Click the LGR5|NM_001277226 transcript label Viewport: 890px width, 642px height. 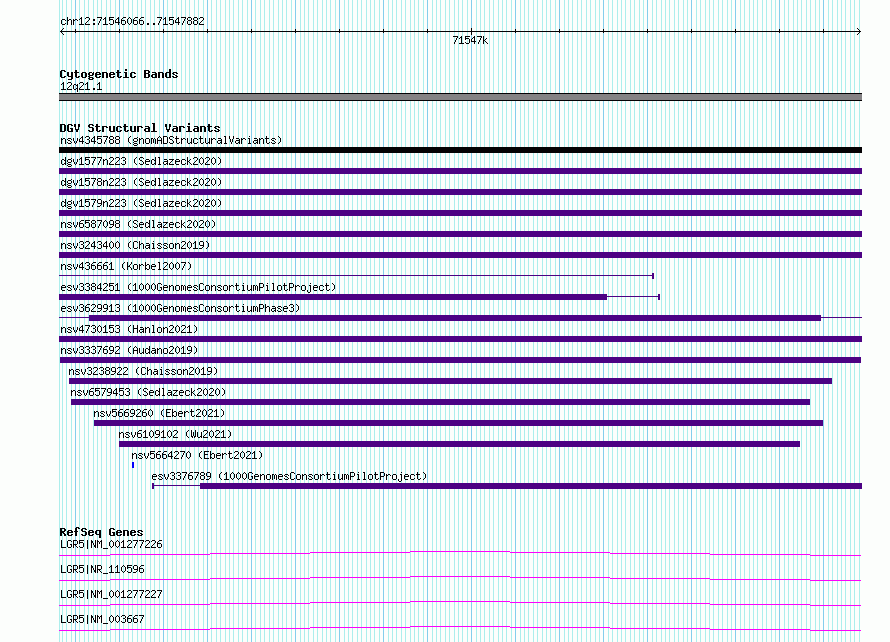click(111, 544)
